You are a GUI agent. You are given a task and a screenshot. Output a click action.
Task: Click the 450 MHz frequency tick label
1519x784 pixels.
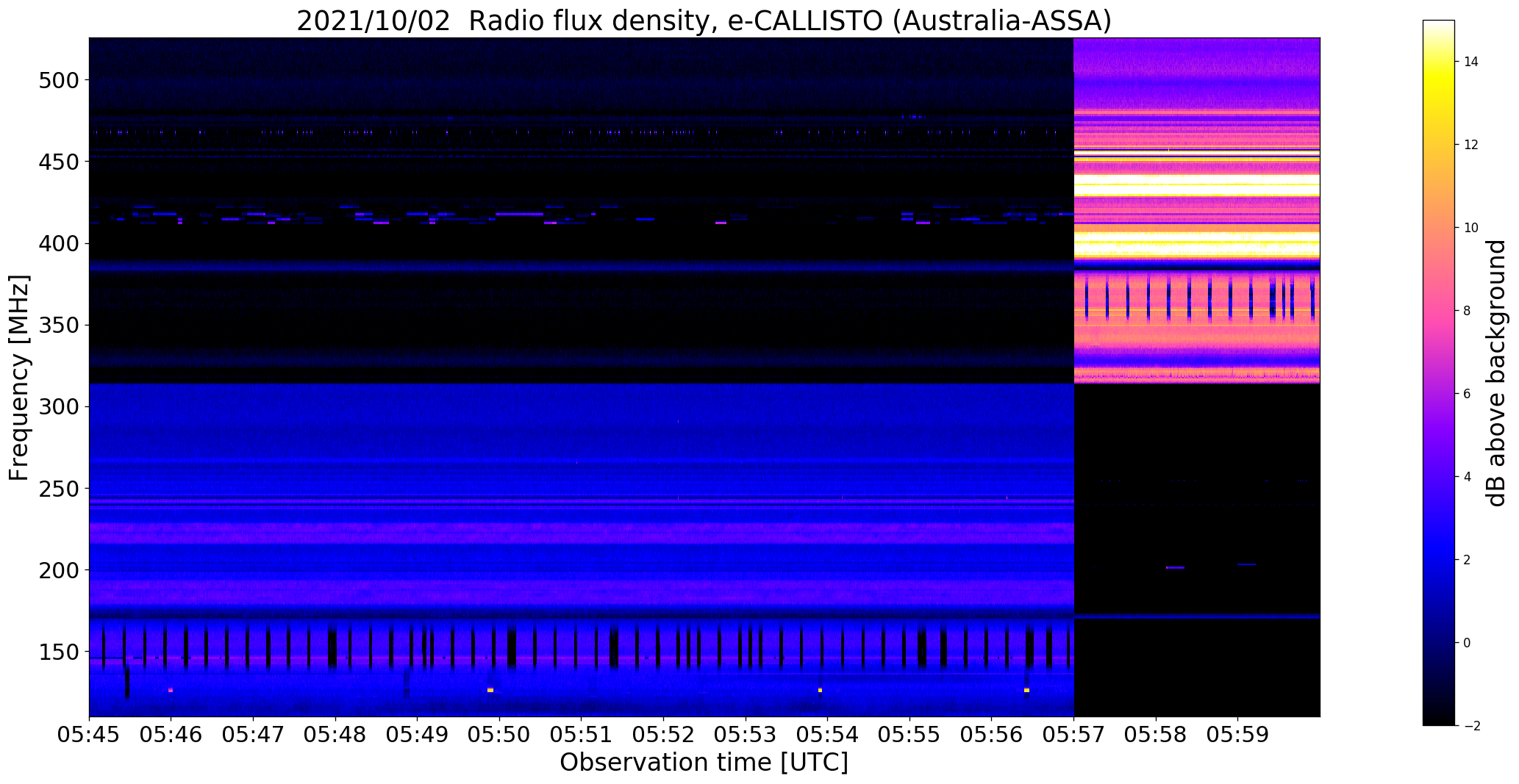[x=58, y=162]
